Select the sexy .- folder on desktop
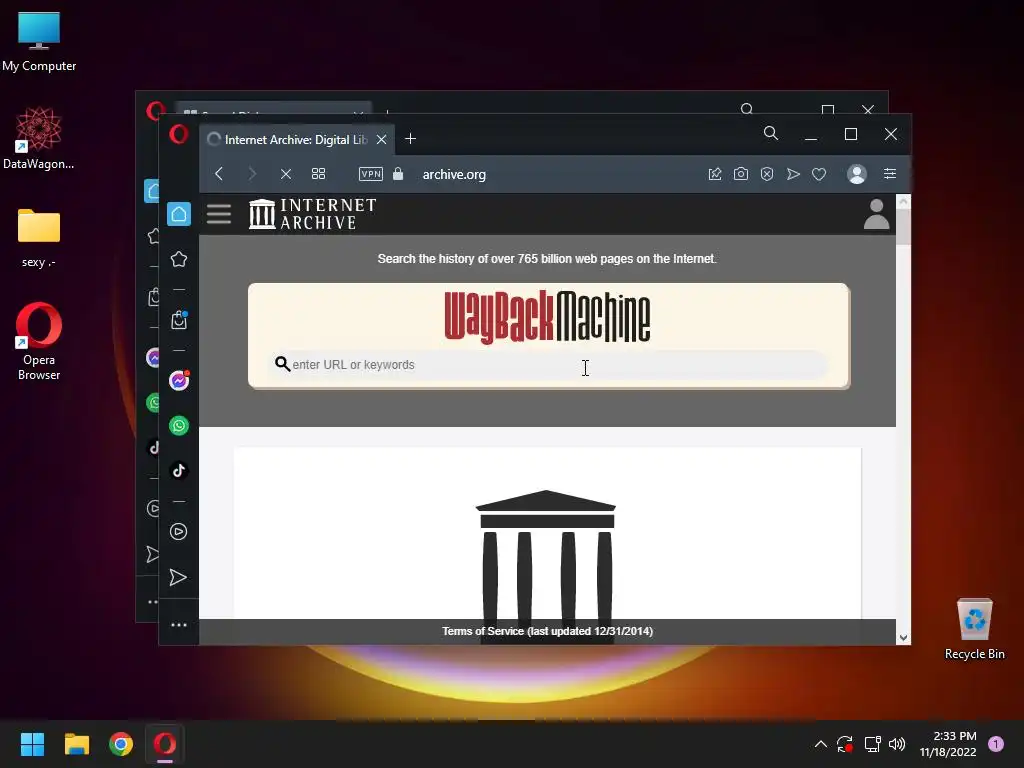The image size is (1024, 768). coord(39,238)
